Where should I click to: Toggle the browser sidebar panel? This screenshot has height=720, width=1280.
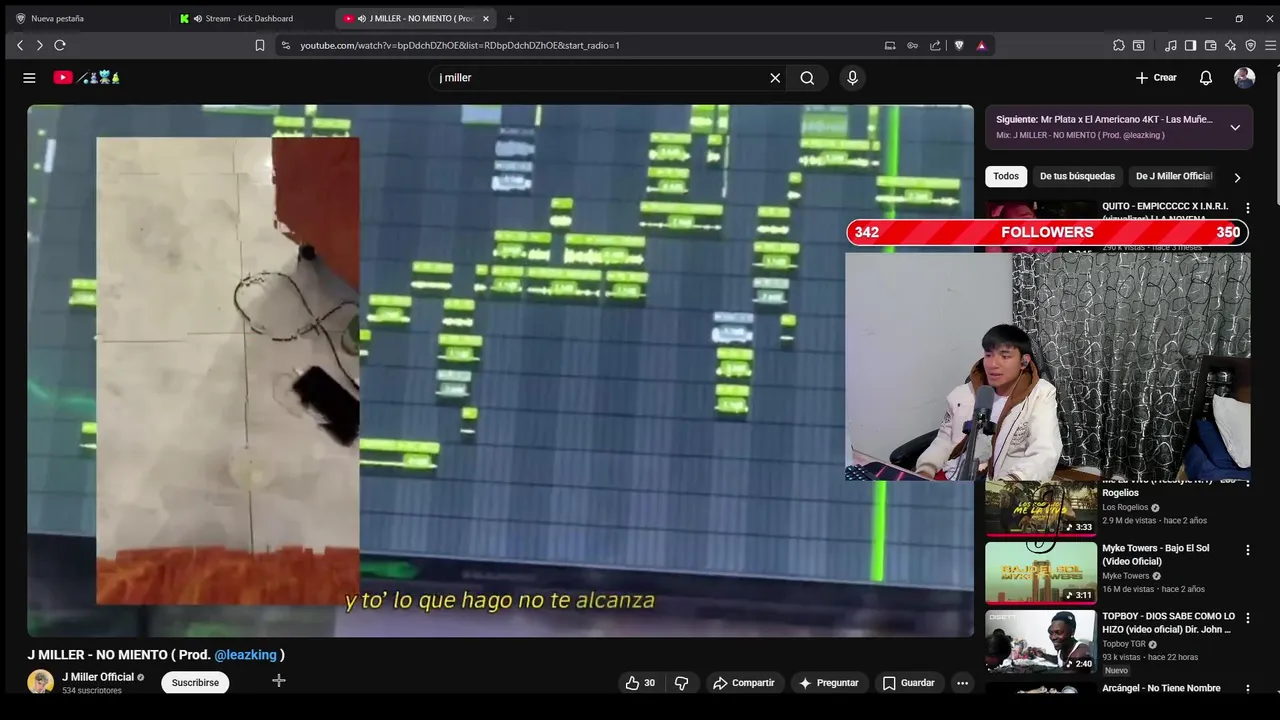(x=1190, y=45)
